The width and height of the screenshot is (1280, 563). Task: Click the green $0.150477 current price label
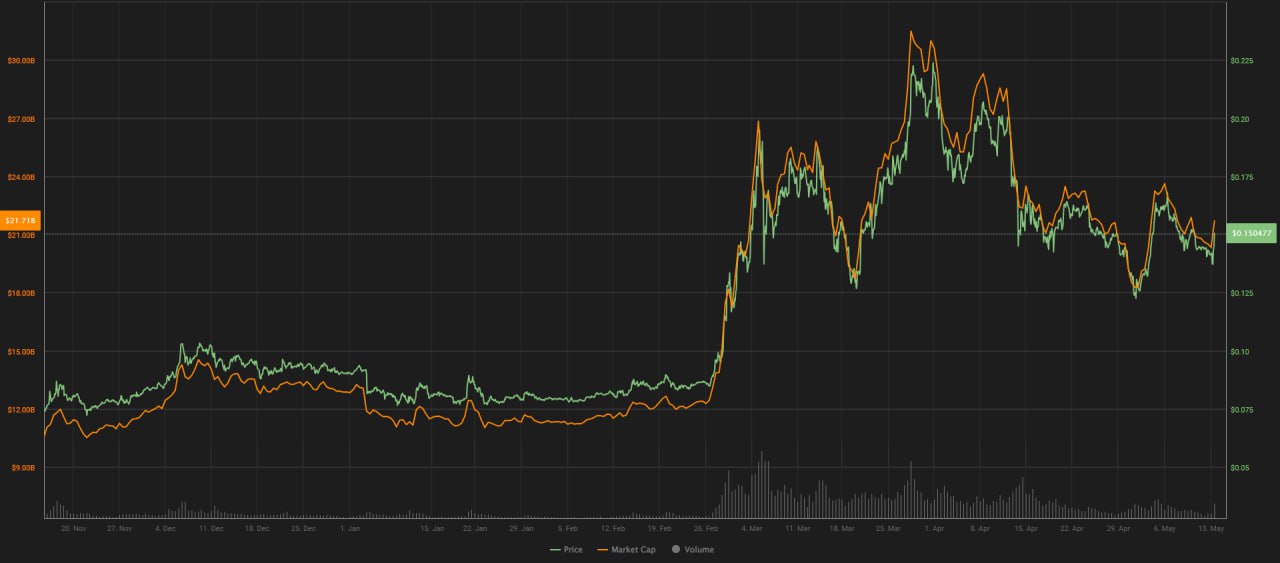[x=1252, y=233]
